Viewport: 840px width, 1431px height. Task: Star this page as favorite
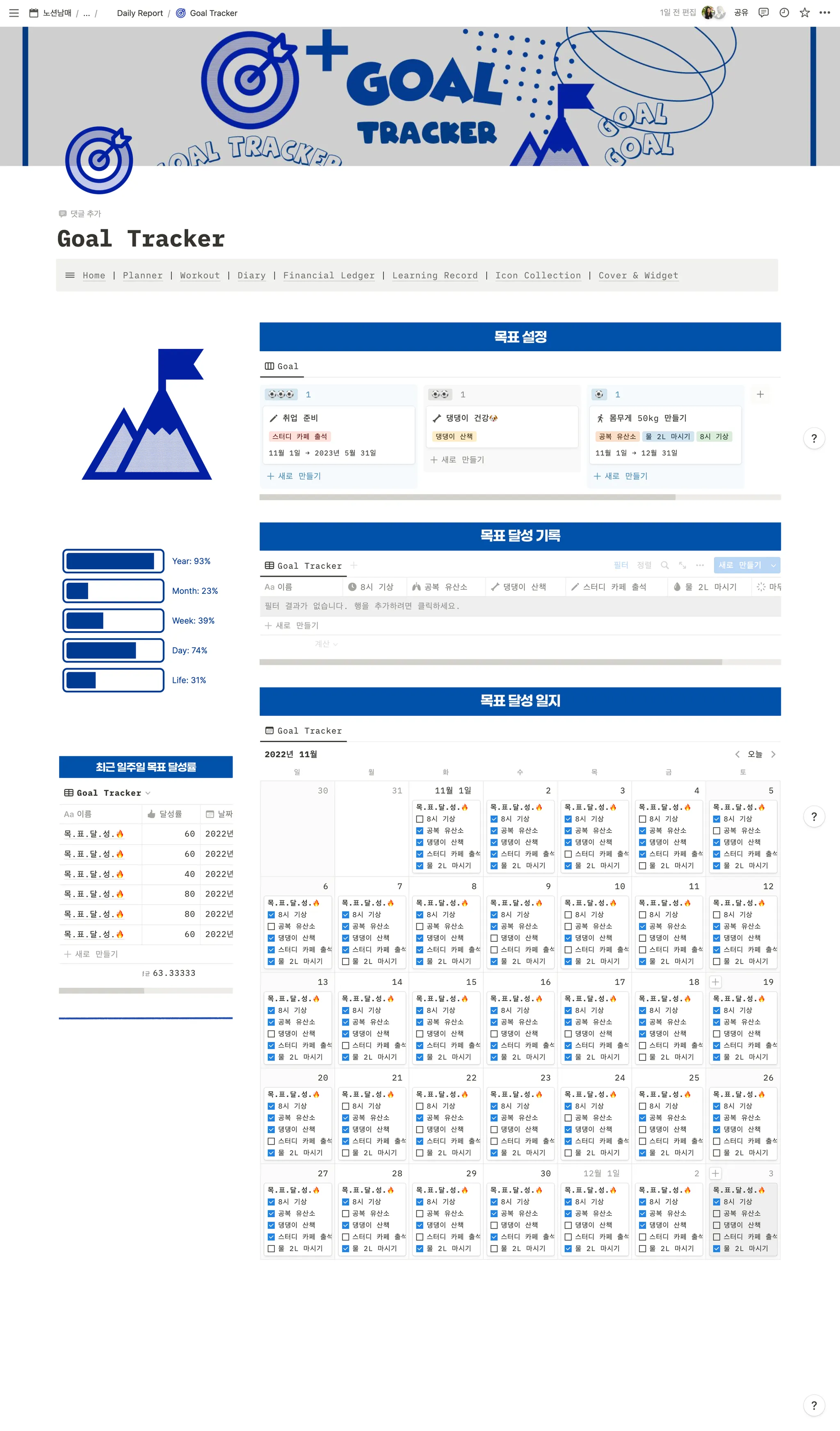click(804, 12)
